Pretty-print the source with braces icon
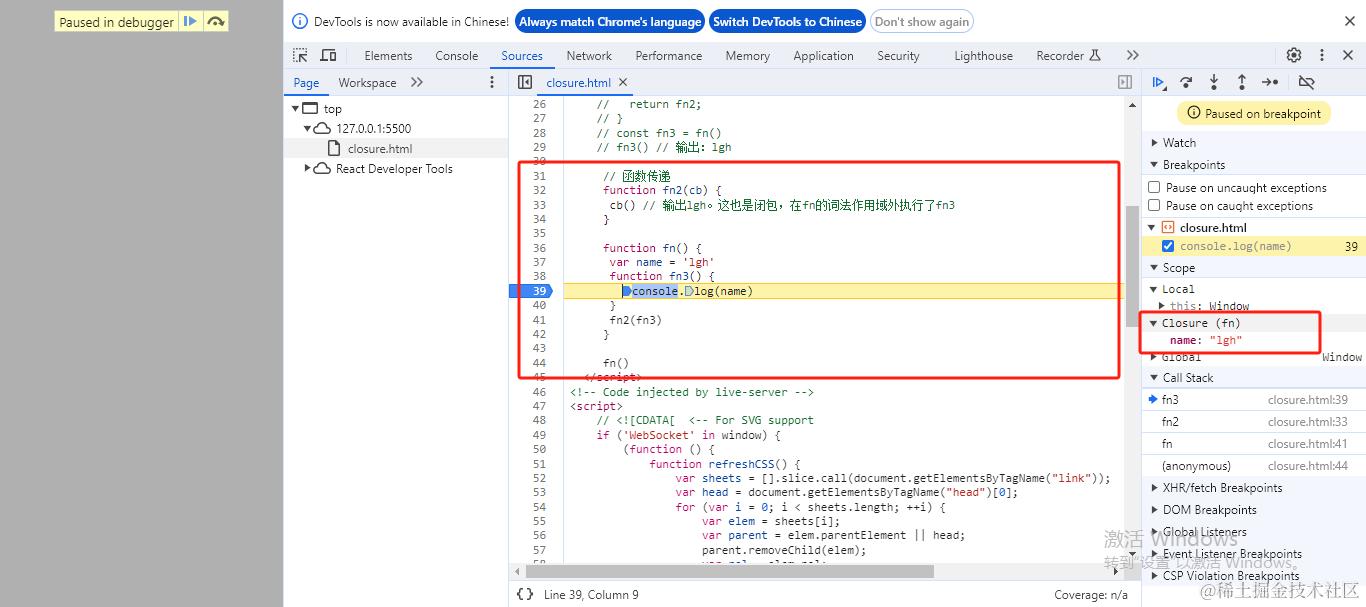Image resolution: width=1366 pixels, height=607 pixels. click(x=525, y=594)
